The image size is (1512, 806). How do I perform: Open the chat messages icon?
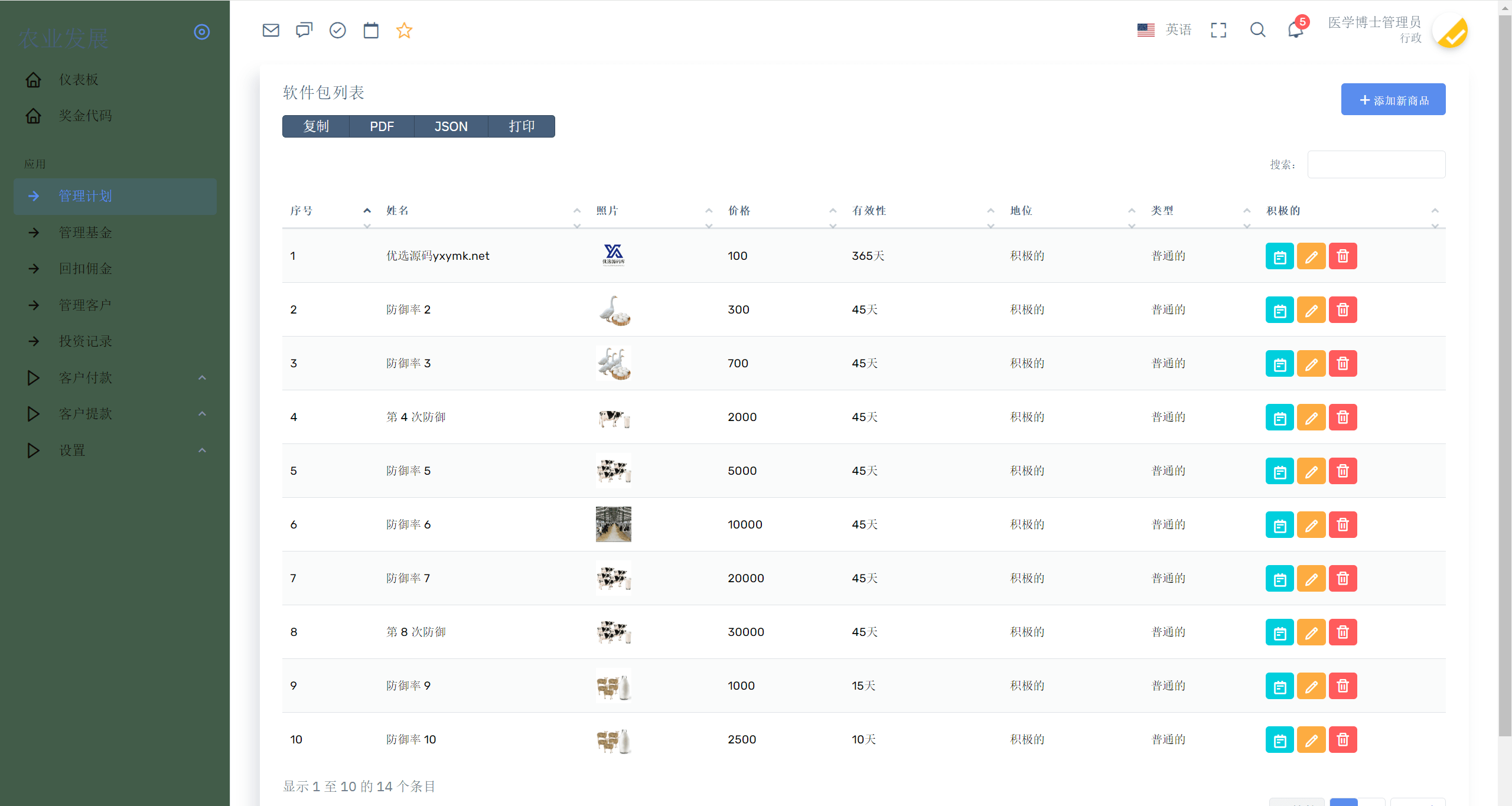tap(304, 30)
